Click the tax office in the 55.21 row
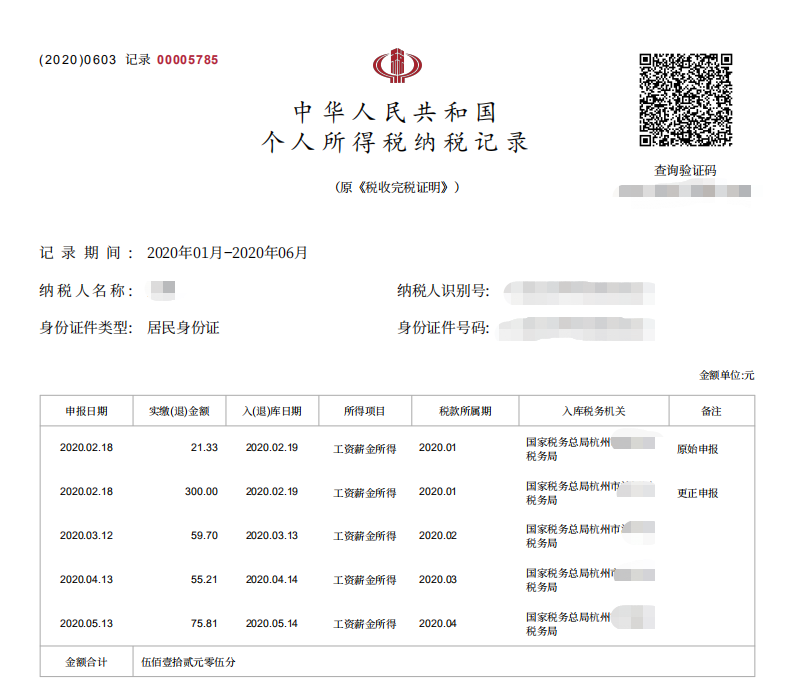The height and width of the screenshot is (689, 809). [x=590, y=580]
